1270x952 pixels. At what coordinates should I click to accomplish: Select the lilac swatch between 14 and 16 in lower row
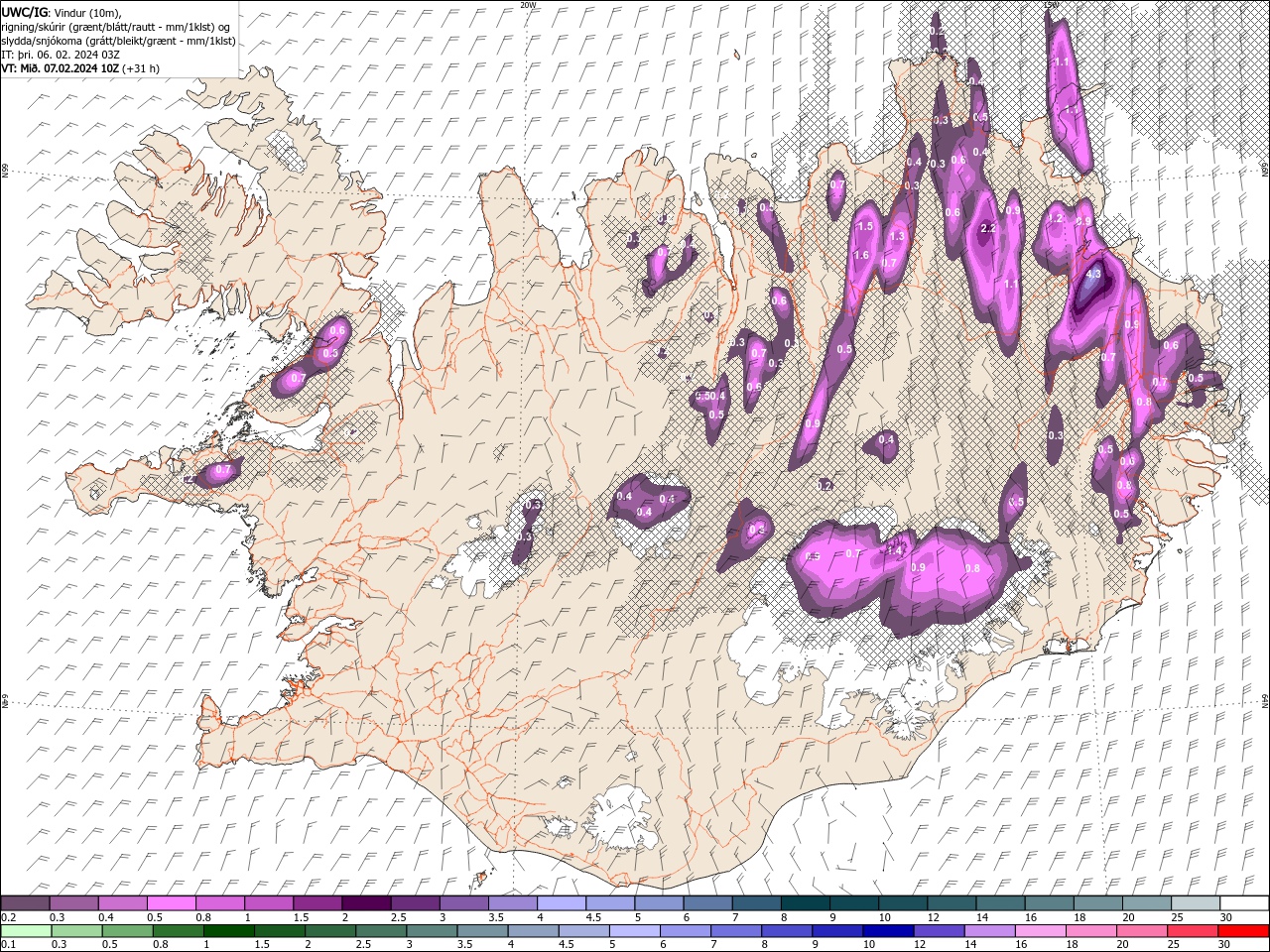[x=988, y=931]
